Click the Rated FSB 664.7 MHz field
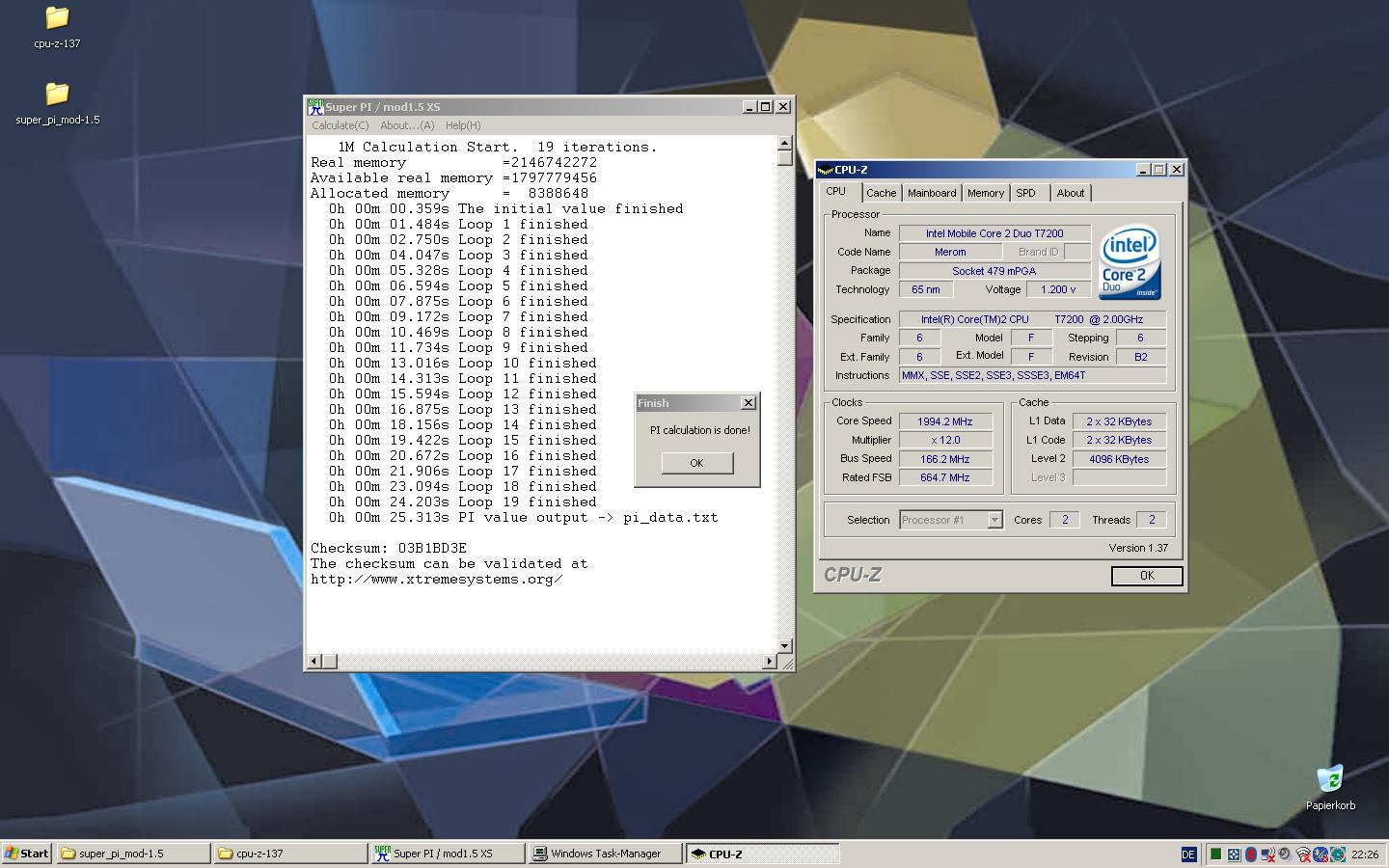Image resolution: width=1389 pixels, height=868 pixels. pyautogui.click(x=944, y=477)
